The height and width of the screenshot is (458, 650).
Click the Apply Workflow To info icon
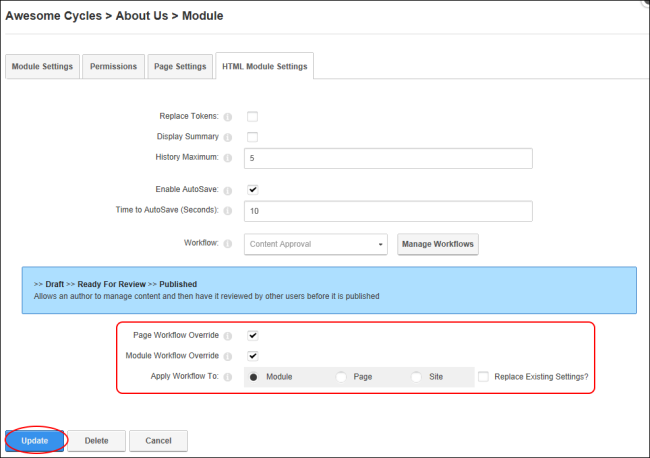[228, 377]
